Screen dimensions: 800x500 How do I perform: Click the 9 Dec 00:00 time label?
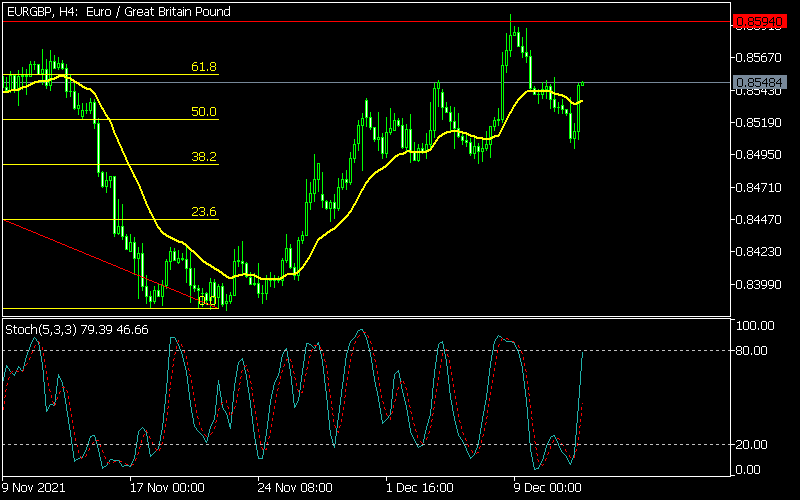pos(547,488)
